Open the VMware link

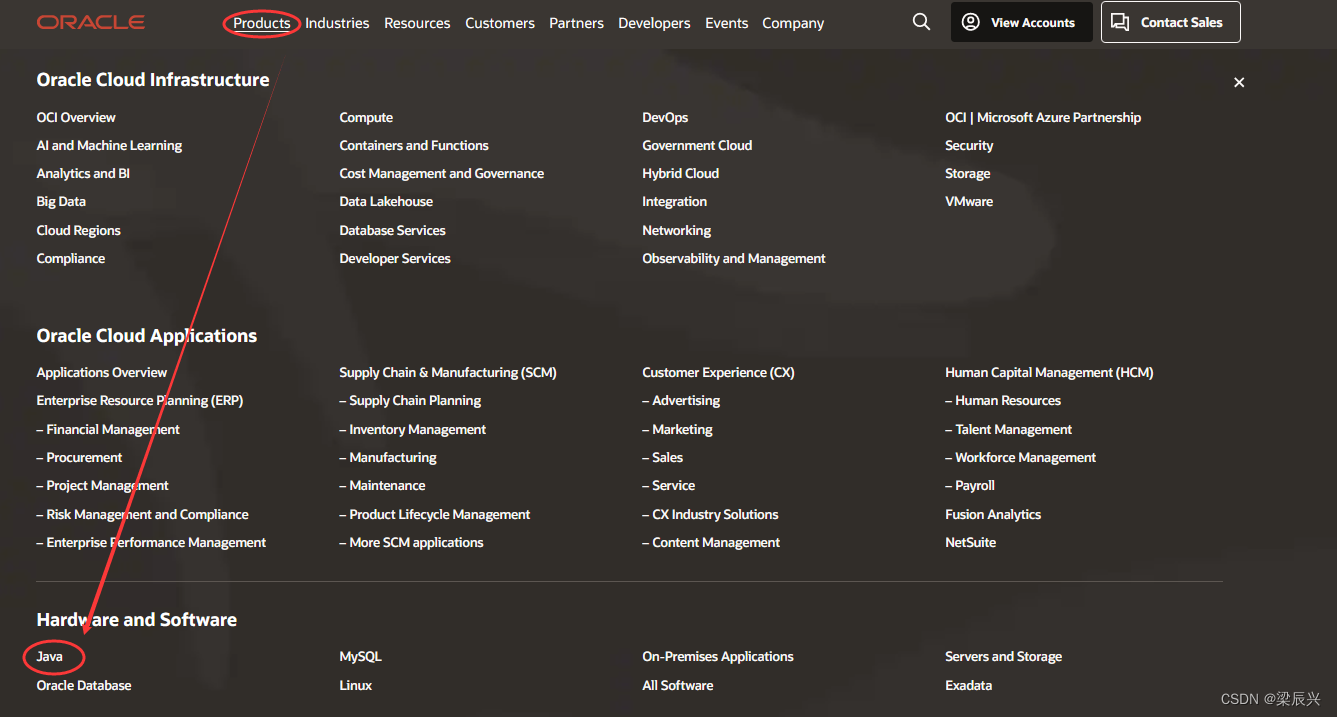coord(969,201)
